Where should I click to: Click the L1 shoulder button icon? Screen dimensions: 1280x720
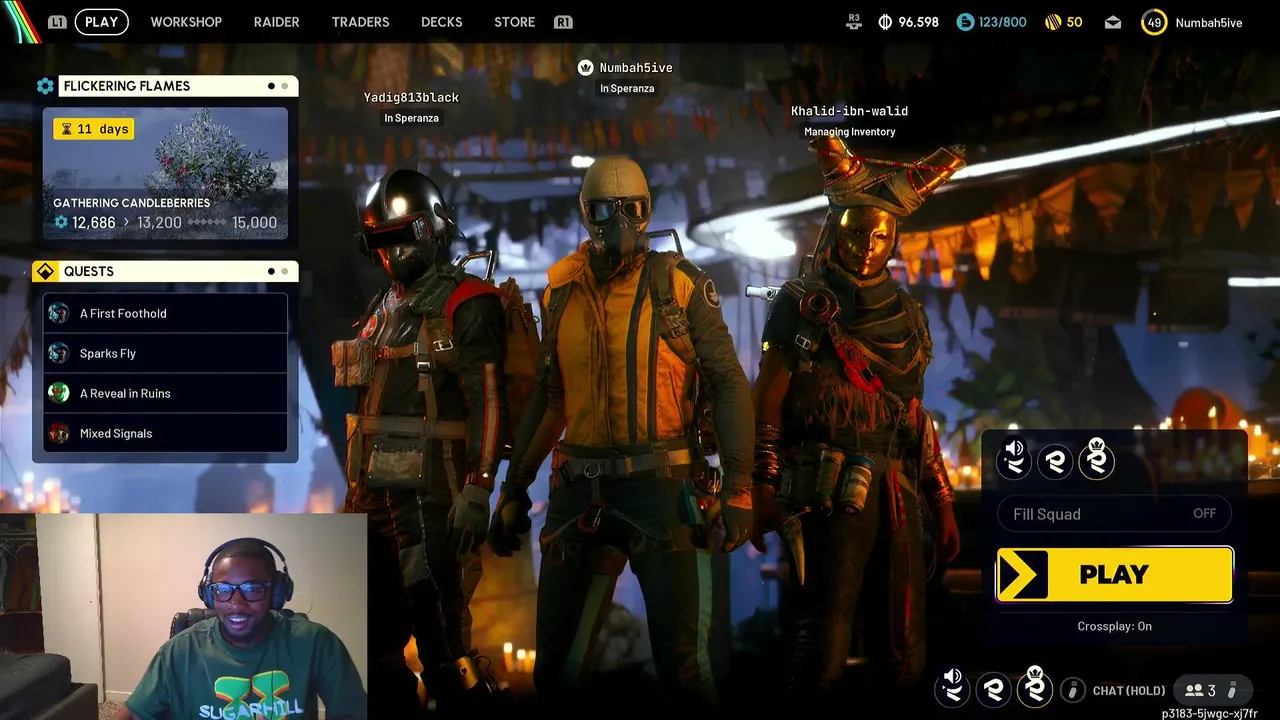(x=57, y=22)
